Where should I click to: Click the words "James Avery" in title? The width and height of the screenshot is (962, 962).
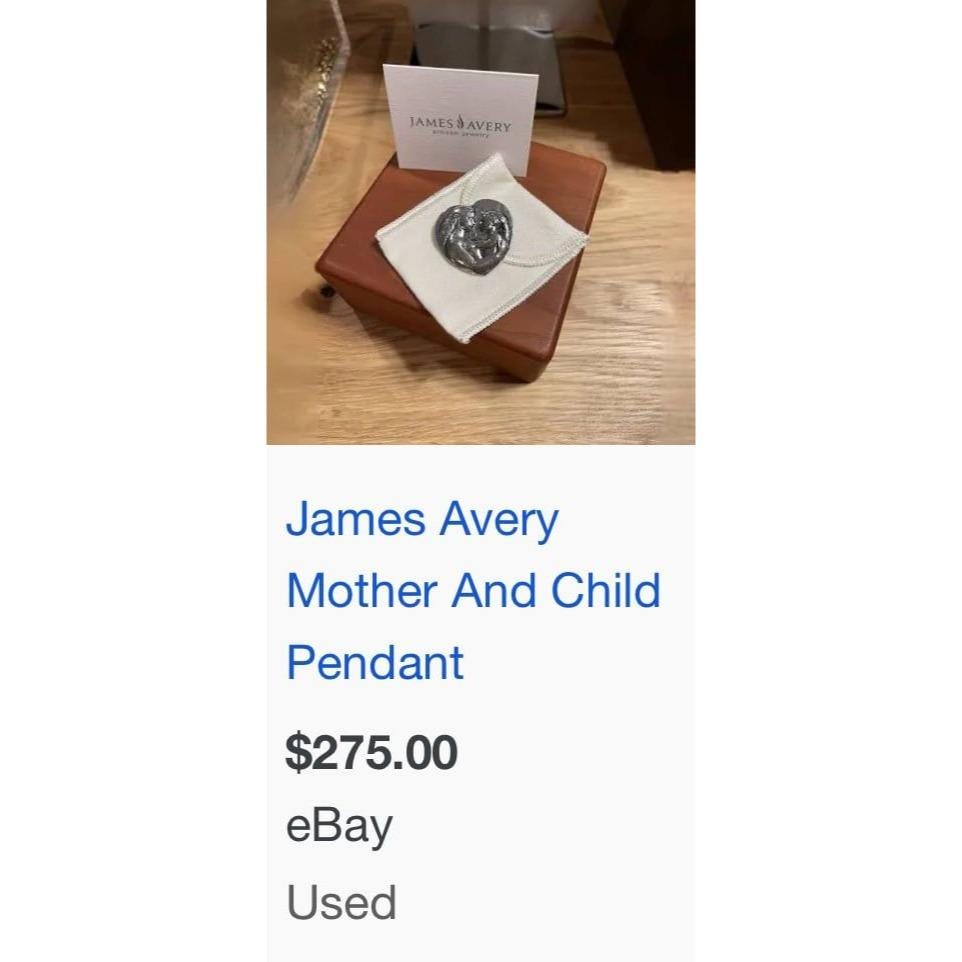[422, 521]
